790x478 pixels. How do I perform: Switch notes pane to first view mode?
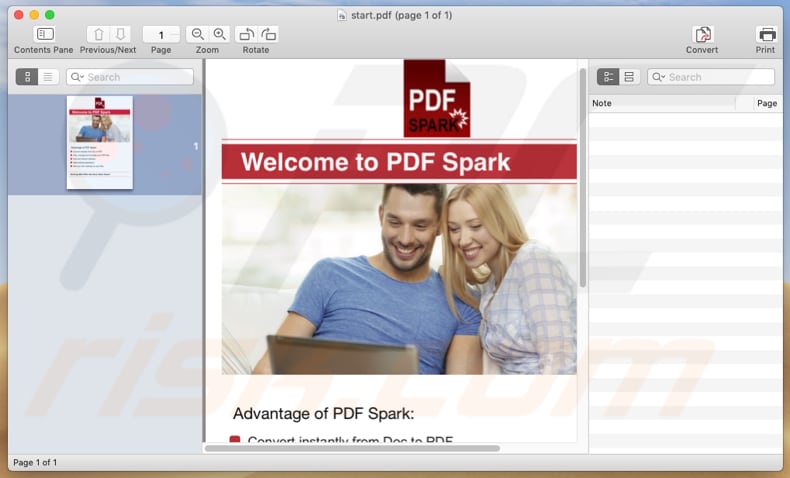coord(608,77)
